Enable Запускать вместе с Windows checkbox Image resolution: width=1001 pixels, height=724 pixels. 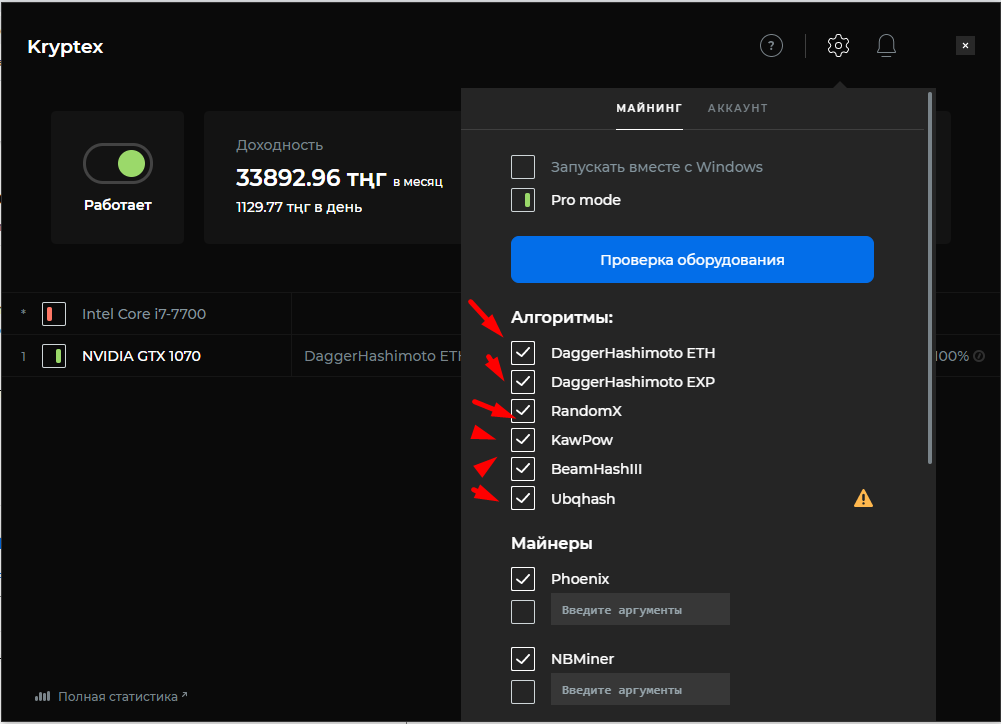point(523,167)
